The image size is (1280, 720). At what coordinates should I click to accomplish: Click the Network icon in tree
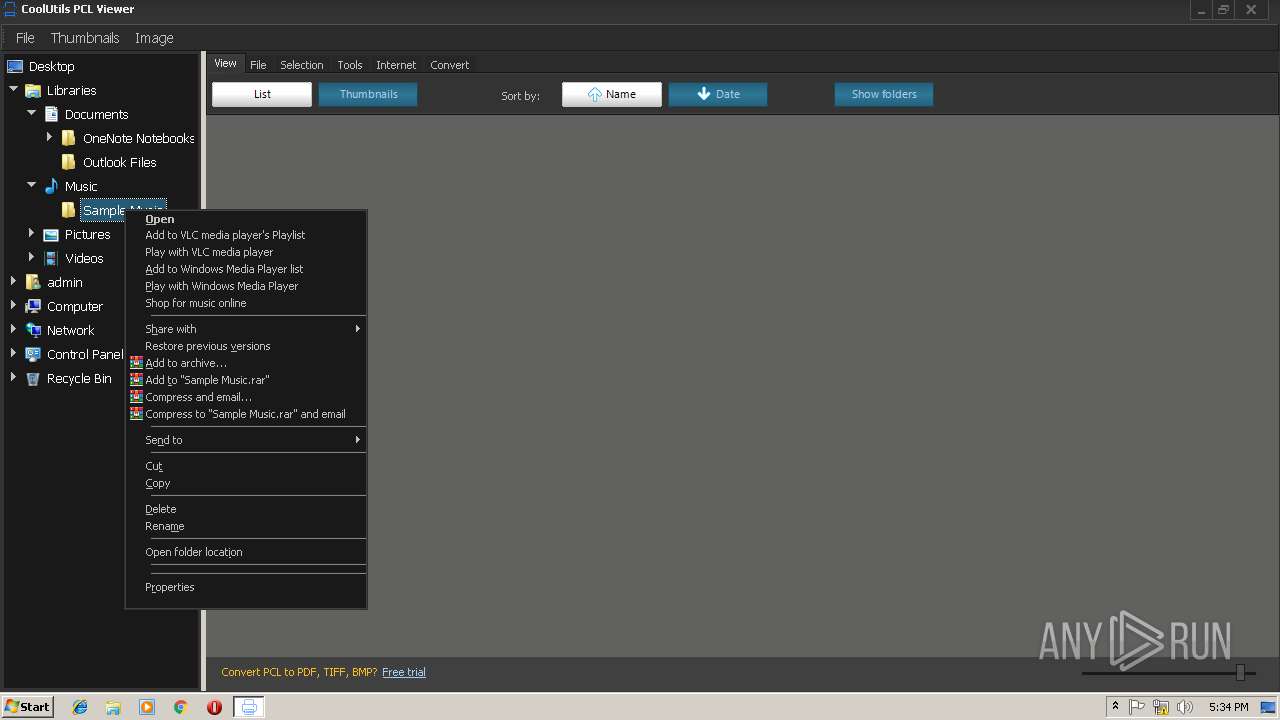click(x=33, y=330)
